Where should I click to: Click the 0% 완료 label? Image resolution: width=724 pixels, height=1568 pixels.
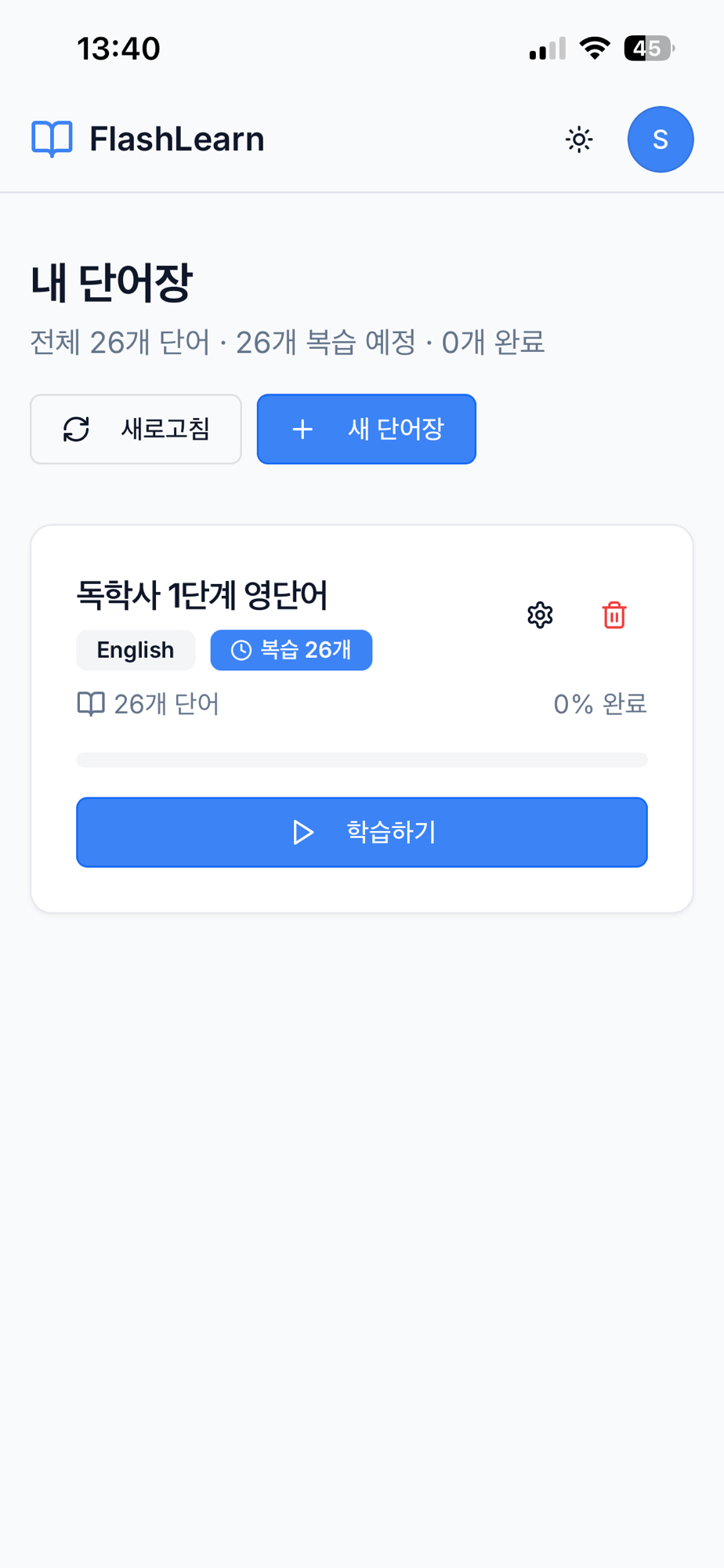(x=599, y=704)
